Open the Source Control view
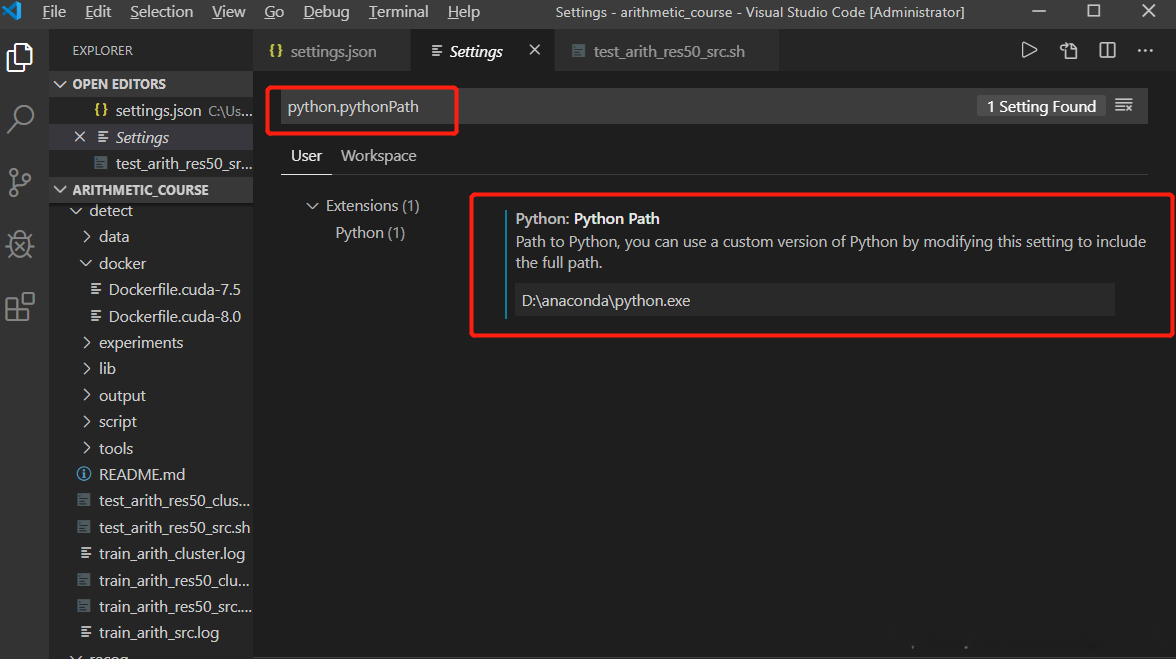Screen dimensions: 1176x659 coord(20,182)
